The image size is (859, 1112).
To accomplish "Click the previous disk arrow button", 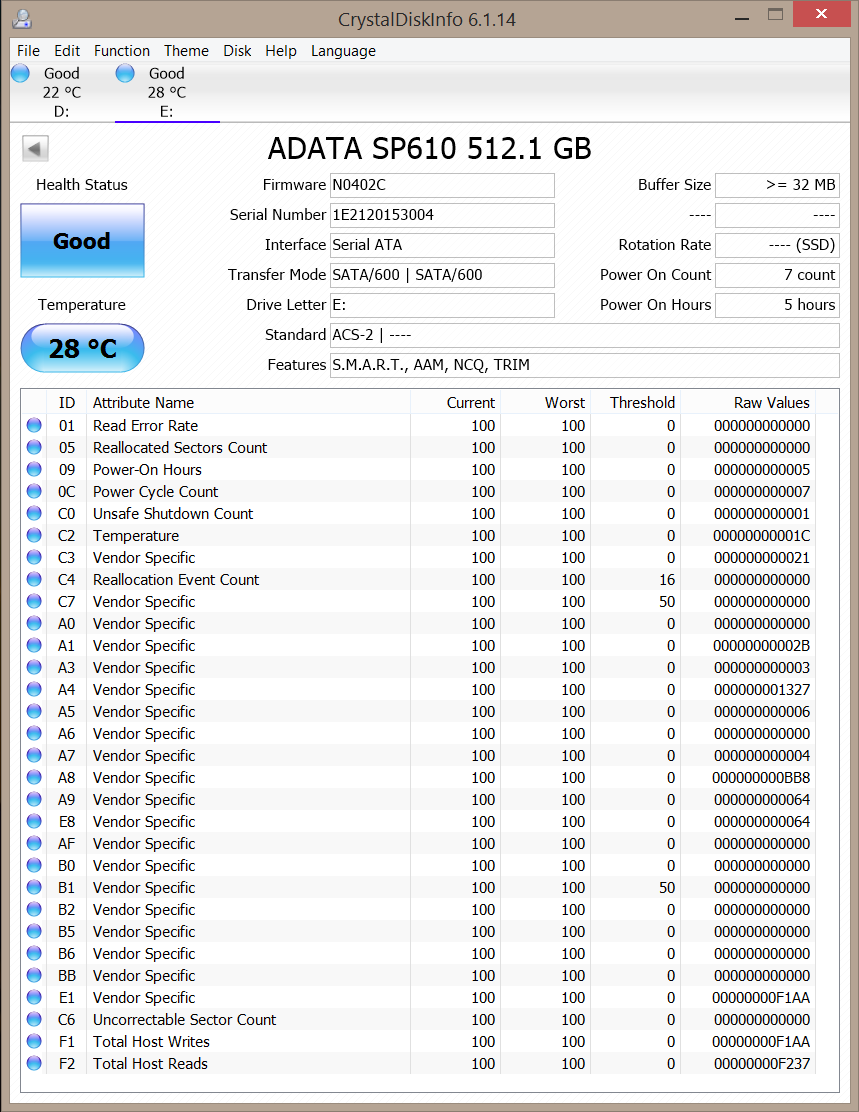I will tap(35, 149).
